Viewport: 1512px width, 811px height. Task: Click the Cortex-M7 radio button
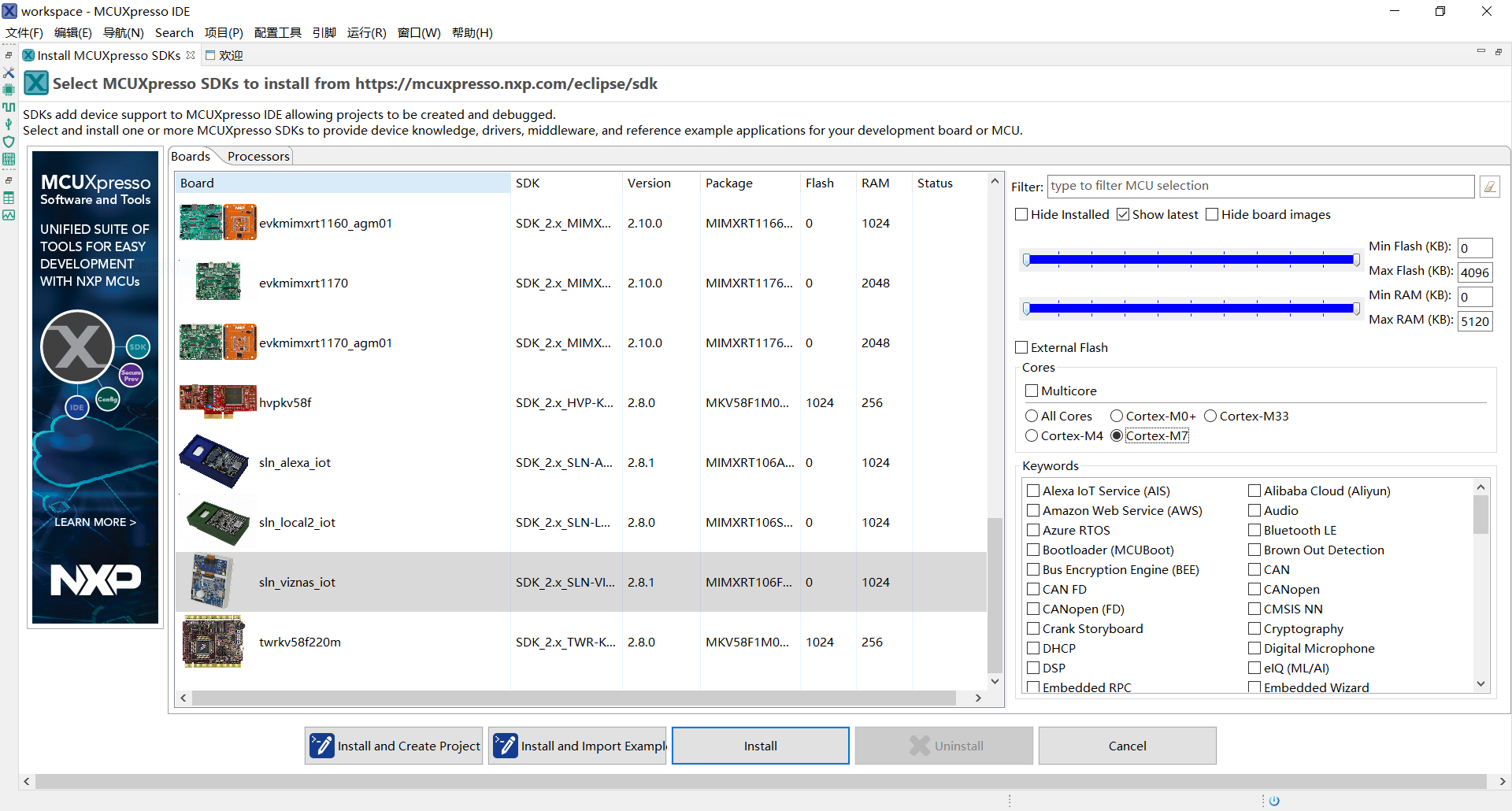tap(1117, 435)
